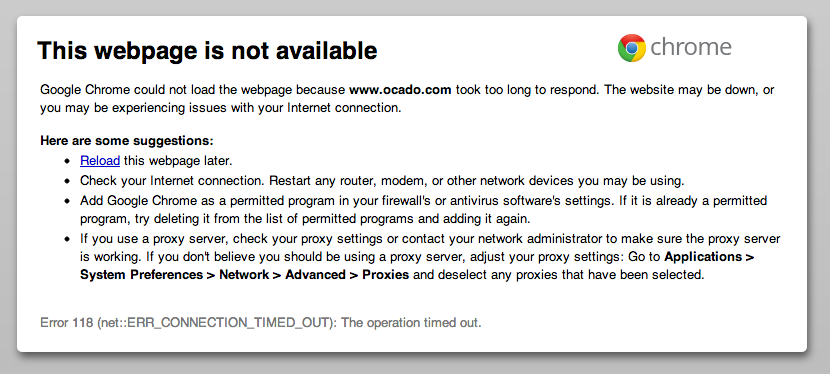Click the bullet before 'Add Google Chrome'
830x374 pixels.
67,201
